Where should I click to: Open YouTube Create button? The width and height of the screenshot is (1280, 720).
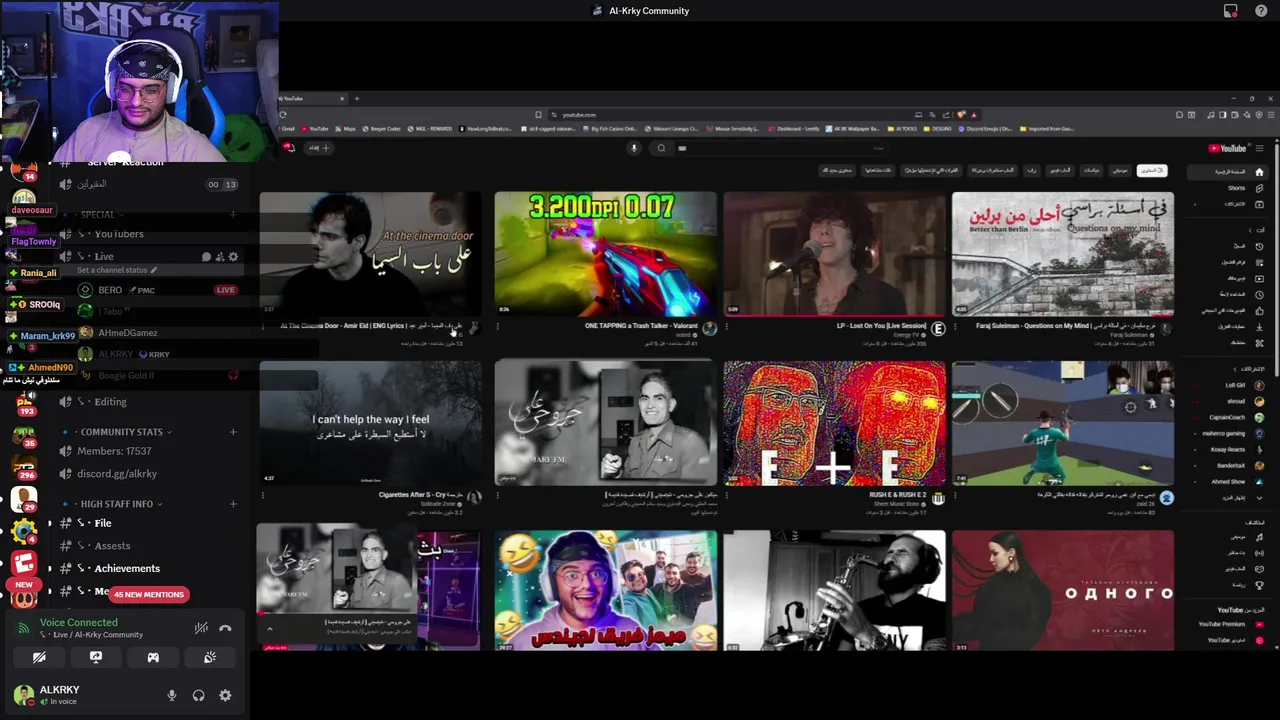319,148
